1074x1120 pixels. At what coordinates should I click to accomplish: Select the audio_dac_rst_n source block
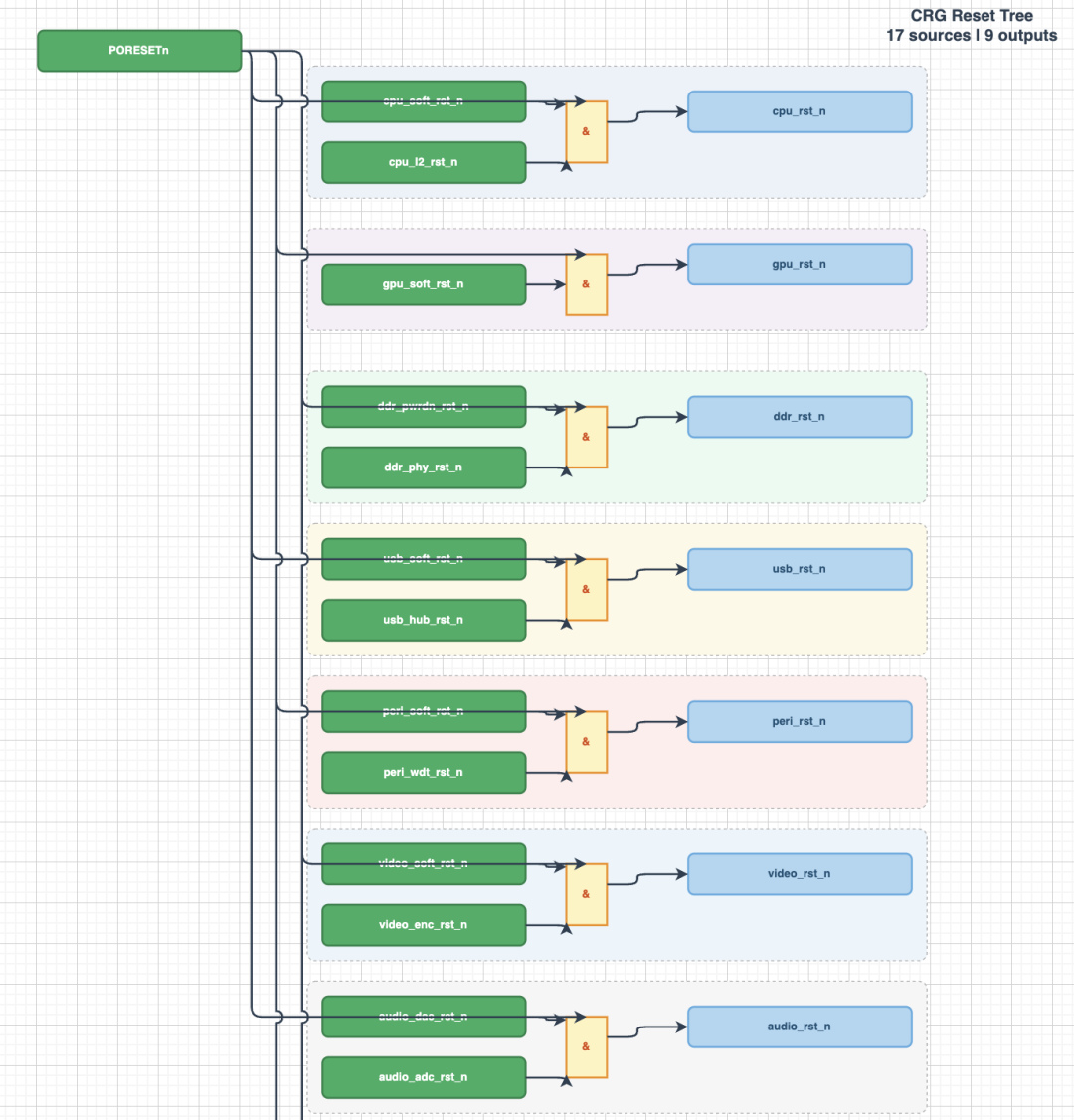click(425, 1017)
